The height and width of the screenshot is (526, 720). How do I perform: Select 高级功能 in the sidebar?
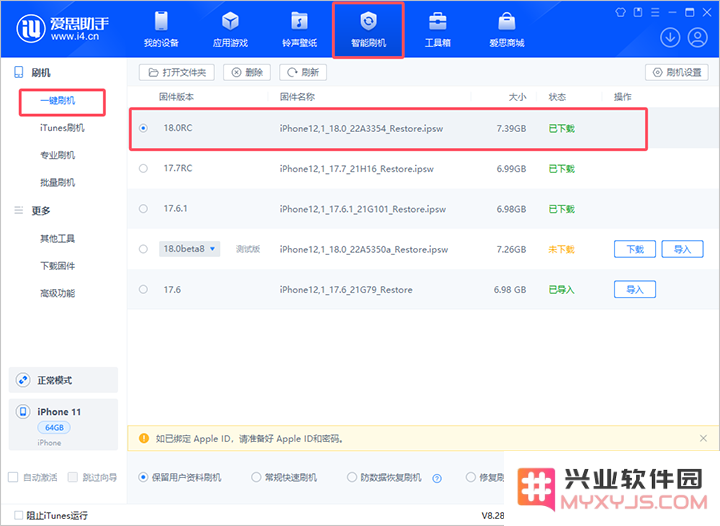tap(57, 294)
